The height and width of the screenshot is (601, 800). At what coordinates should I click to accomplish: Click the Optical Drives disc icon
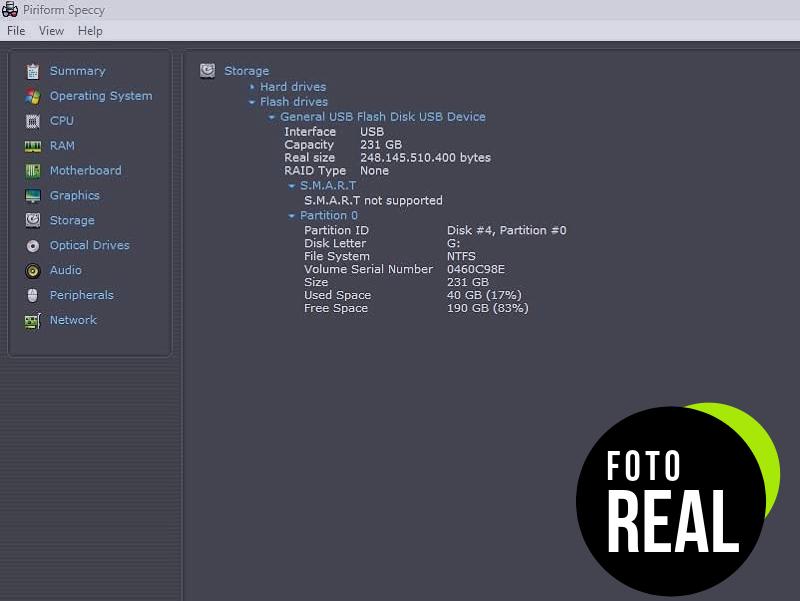[x=33, y=246]
